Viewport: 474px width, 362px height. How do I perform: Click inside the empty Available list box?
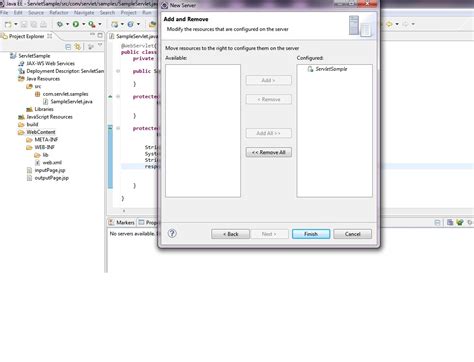click(x=203, y=131)
